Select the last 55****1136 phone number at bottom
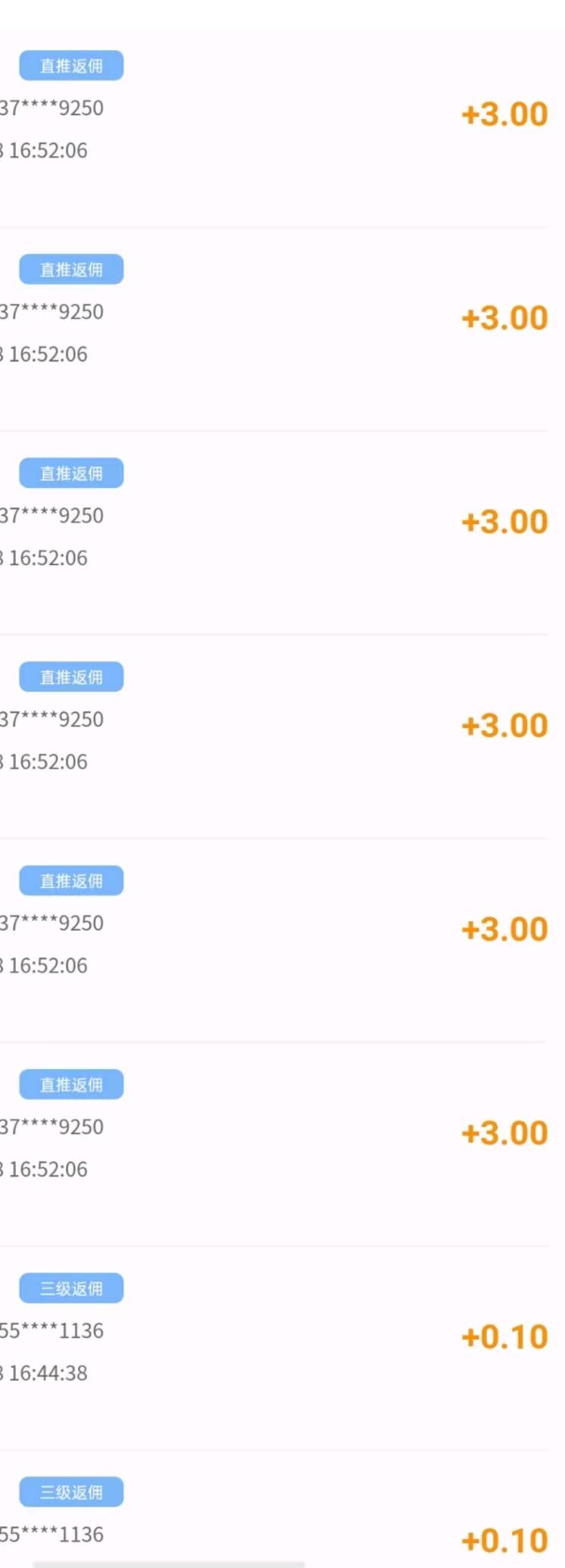The height and width of the screenshot is (1568, 565). 52,1535
